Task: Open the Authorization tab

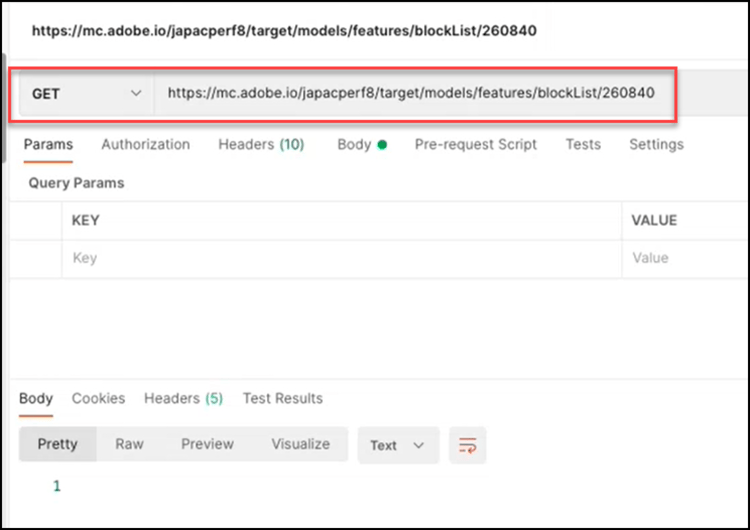Action: coord(145,144)
